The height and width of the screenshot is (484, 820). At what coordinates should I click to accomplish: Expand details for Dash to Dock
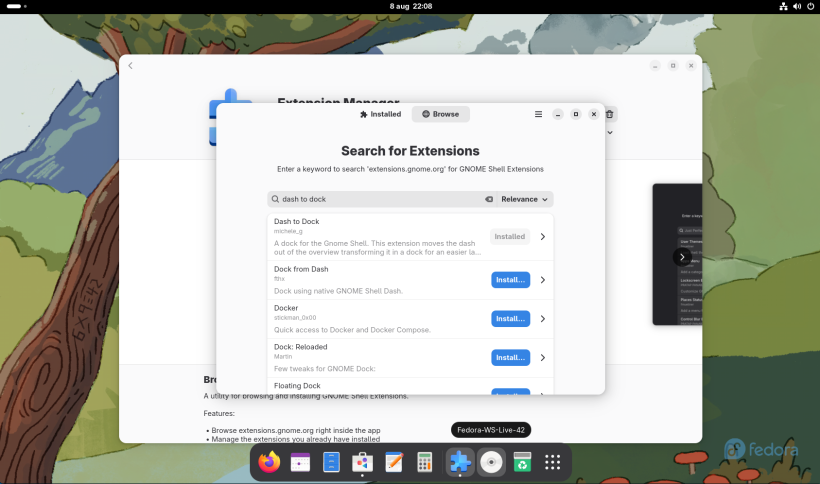543,237
